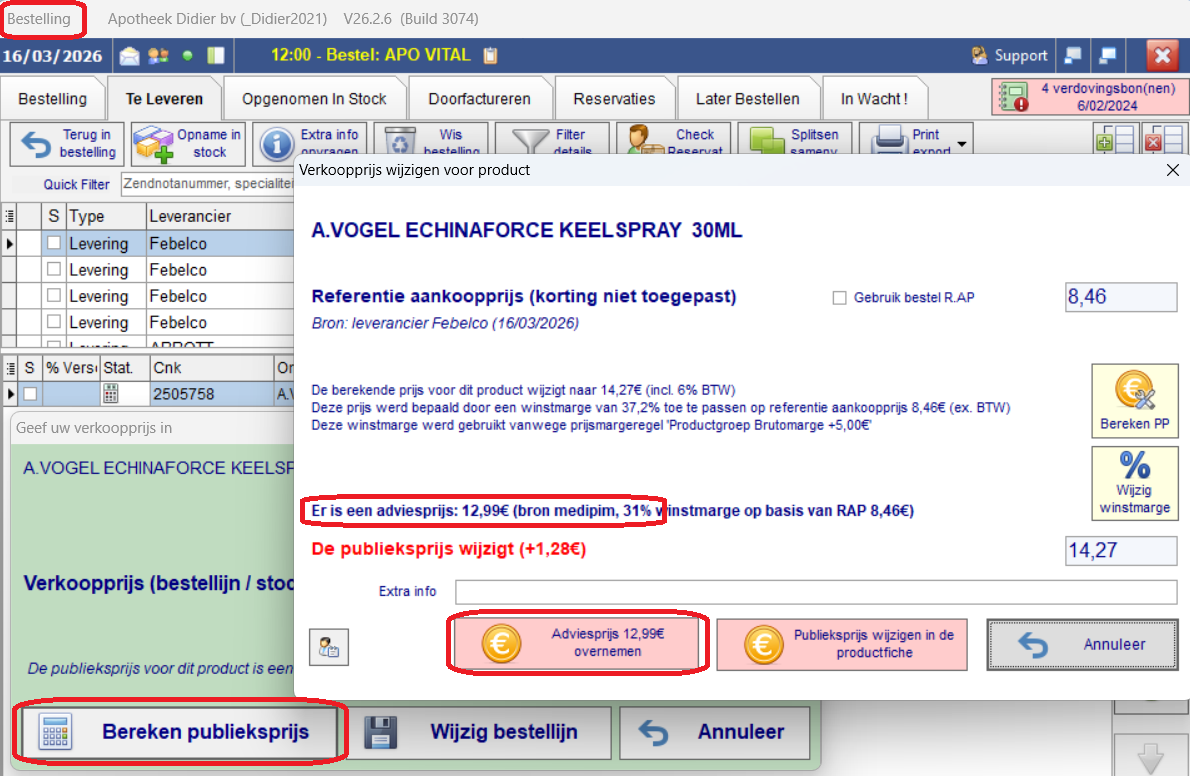Screen dimensions: 1190x776
Task: Tick the checkbox of third Febelco Levering row
Action: click(54, 295)
